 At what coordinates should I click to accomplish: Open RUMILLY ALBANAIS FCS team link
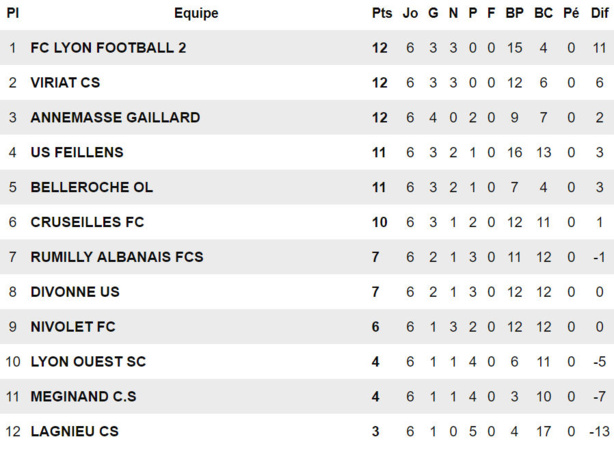tap(117, 257)
